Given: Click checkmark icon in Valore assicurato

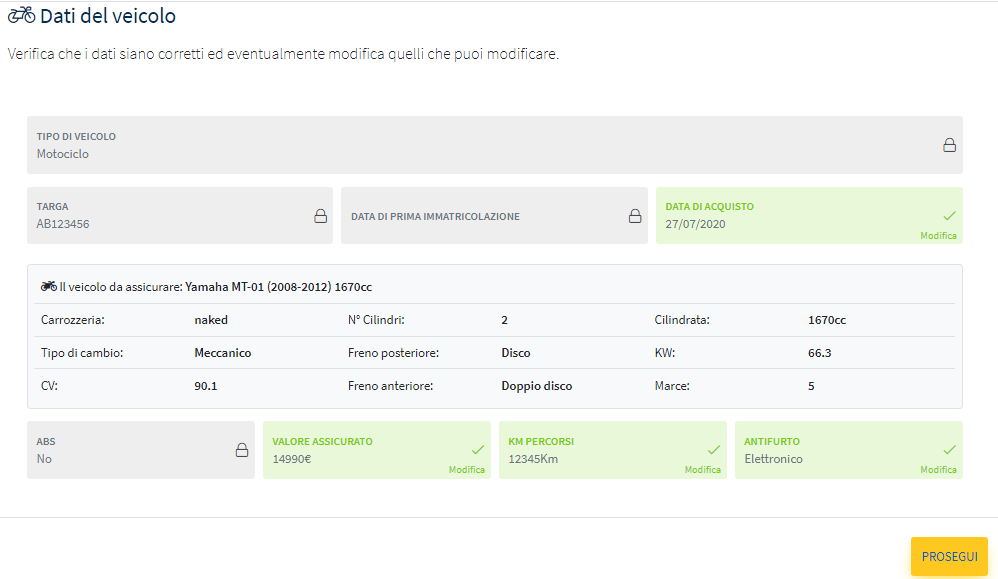Looking at the screenshot, I should tap(477, 450).
